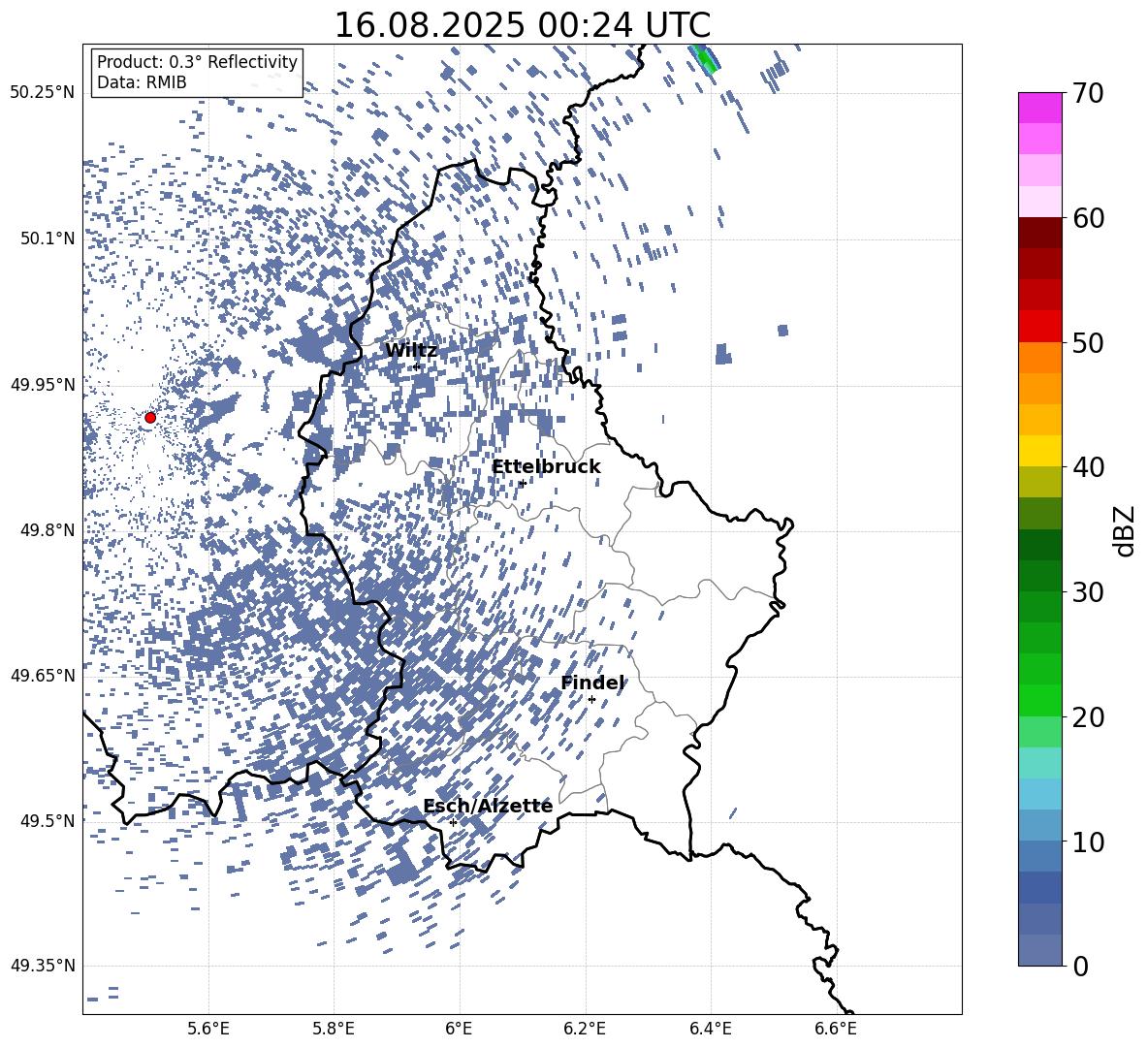
Task: Click the yellow colorbar swatch above 40
Action: click(x=1040, y=451)
